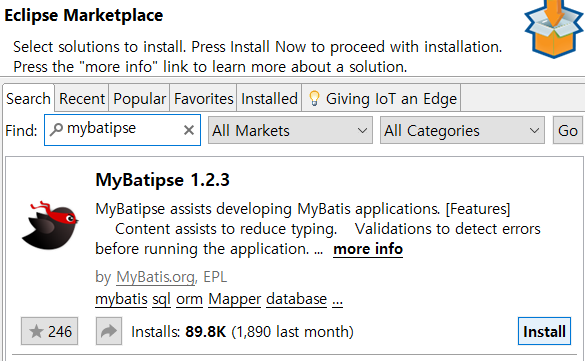585x361 pixels.
Task: Open the Installed tab
Action: click(x=269, y=99)
